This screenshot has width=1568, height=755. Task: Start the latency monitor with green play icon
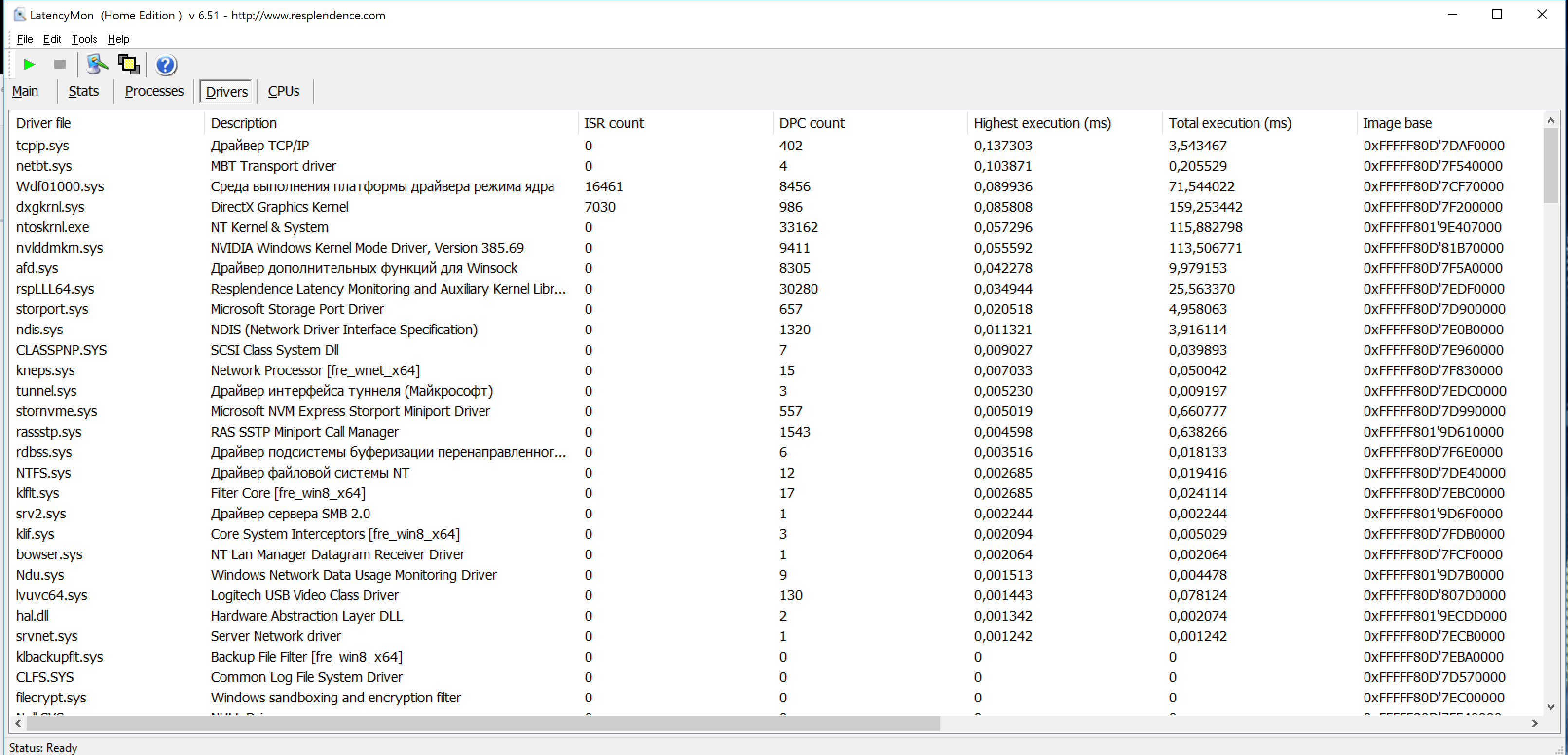29,65
